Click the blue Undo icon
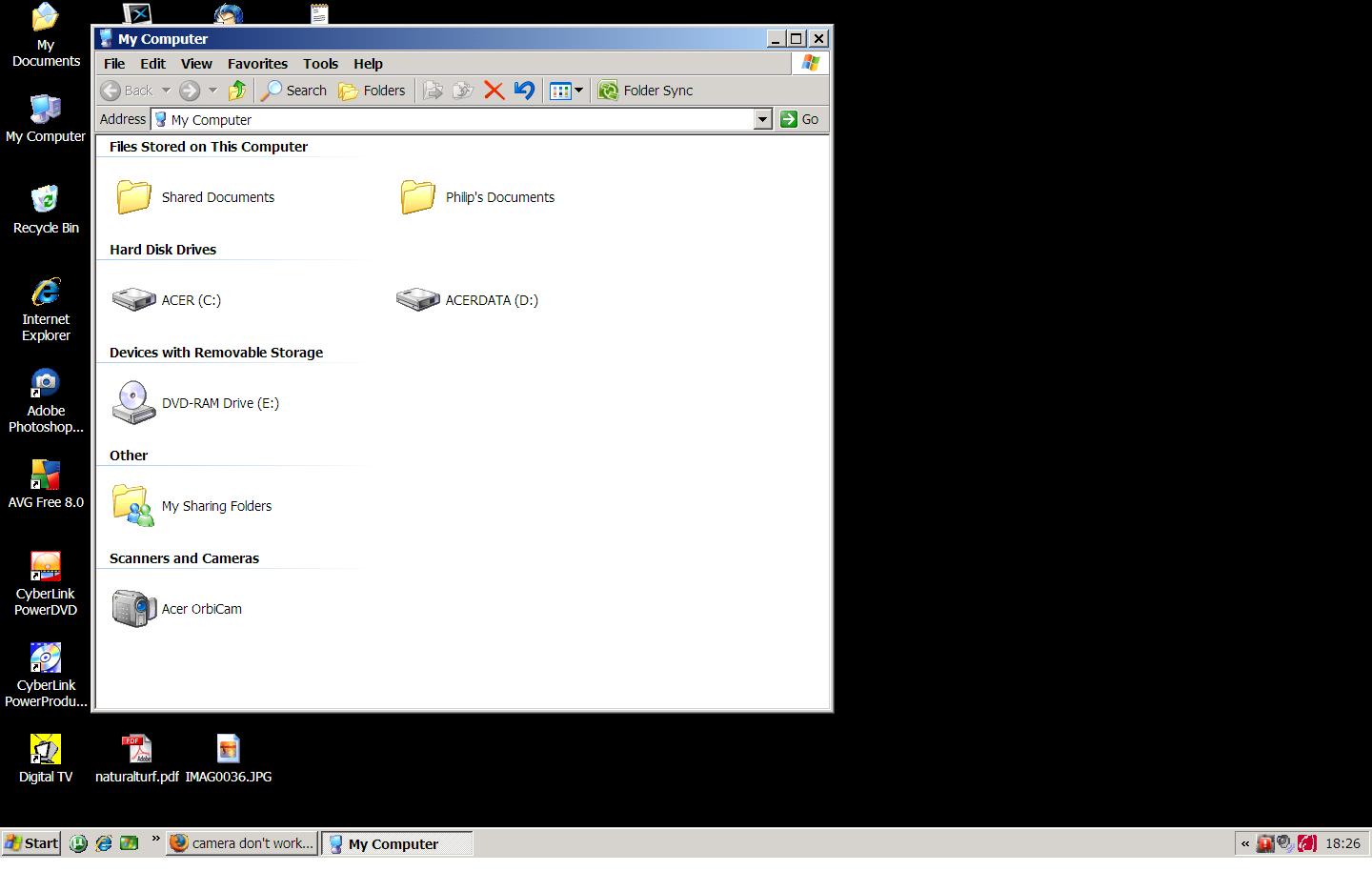The width and height of the screenshot is (1372, 871). click(x=524, y=91)
